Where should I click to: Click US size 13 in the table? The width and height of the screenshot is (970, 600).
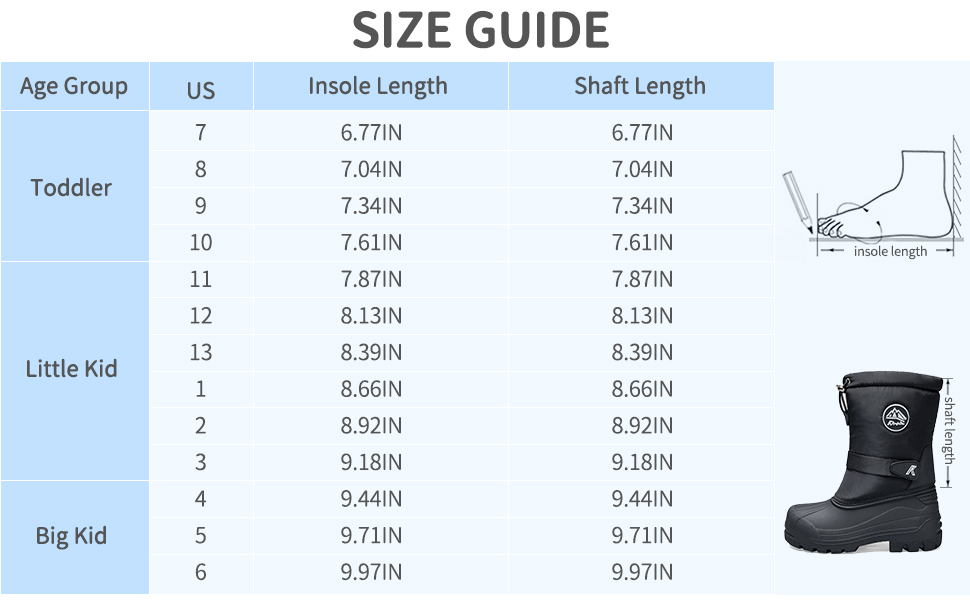tap(201, 352)
